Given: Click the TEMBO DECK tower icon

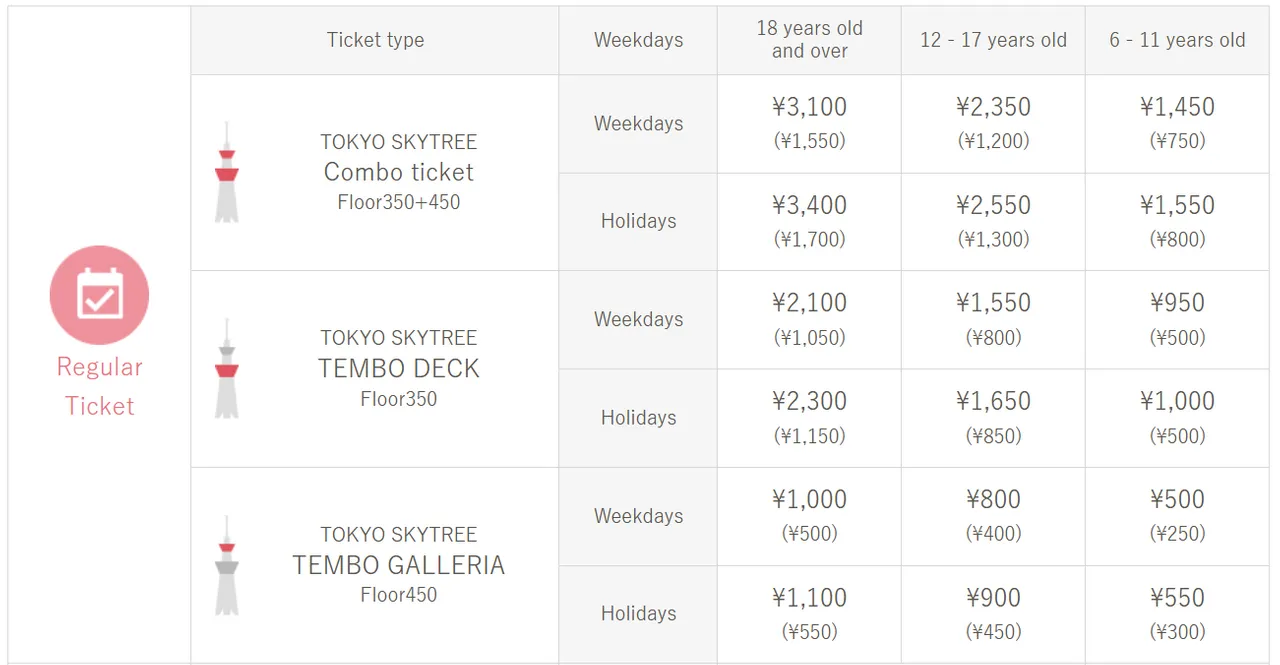Looking at the screenshot, I should [x=227, y=368].
